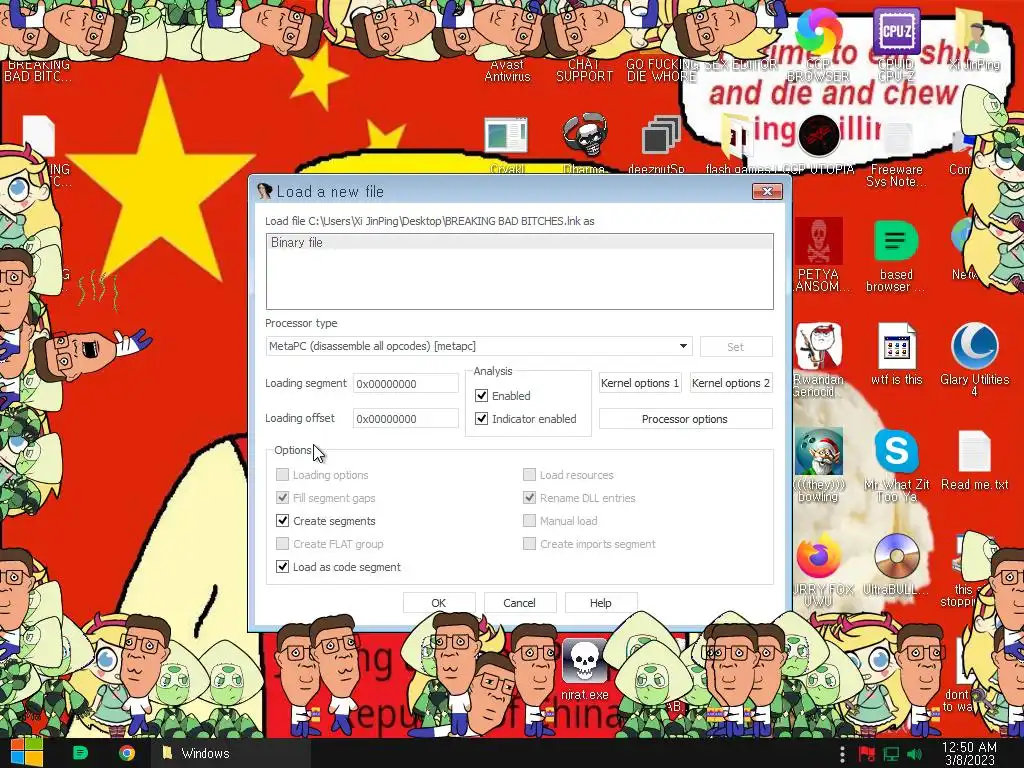Open the volume tray icon

915,754
